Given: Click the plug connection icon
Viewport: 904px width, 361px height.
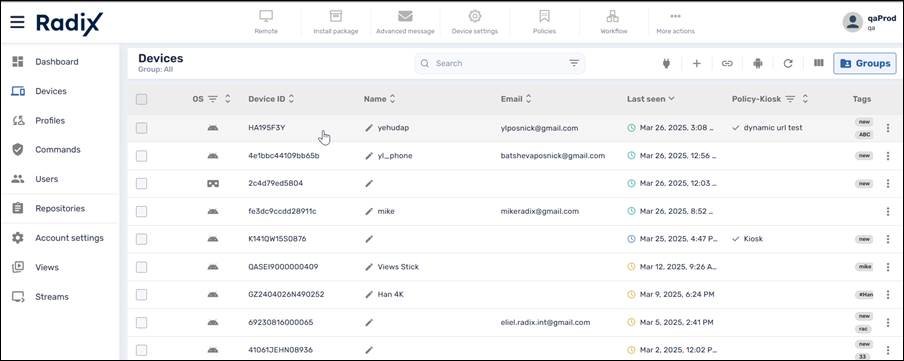Looking at the screenshot, I should [666, 63].
